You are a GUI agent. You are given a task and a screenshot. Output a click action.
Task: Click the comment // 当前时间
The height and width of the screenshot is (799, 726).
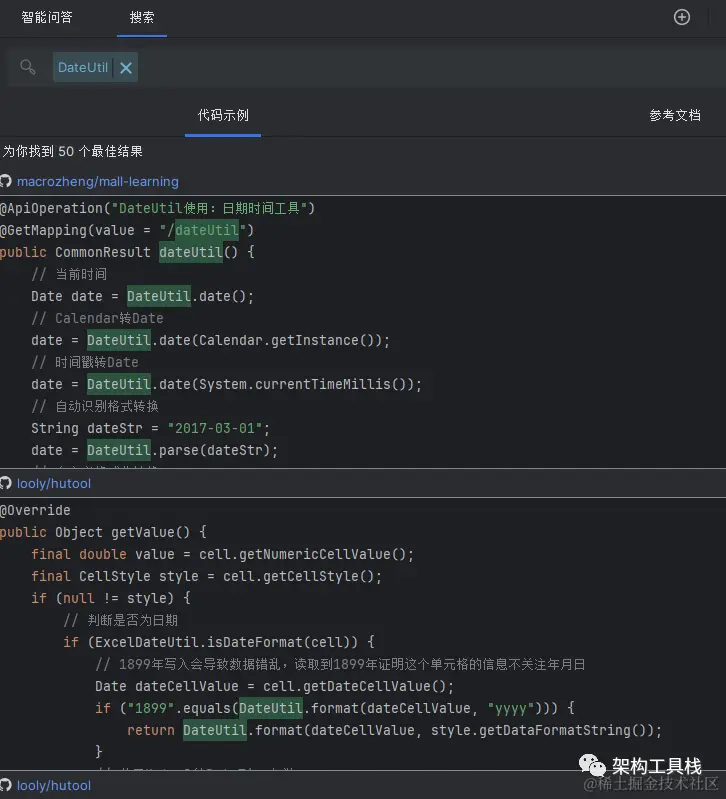(x=69, y=274)
